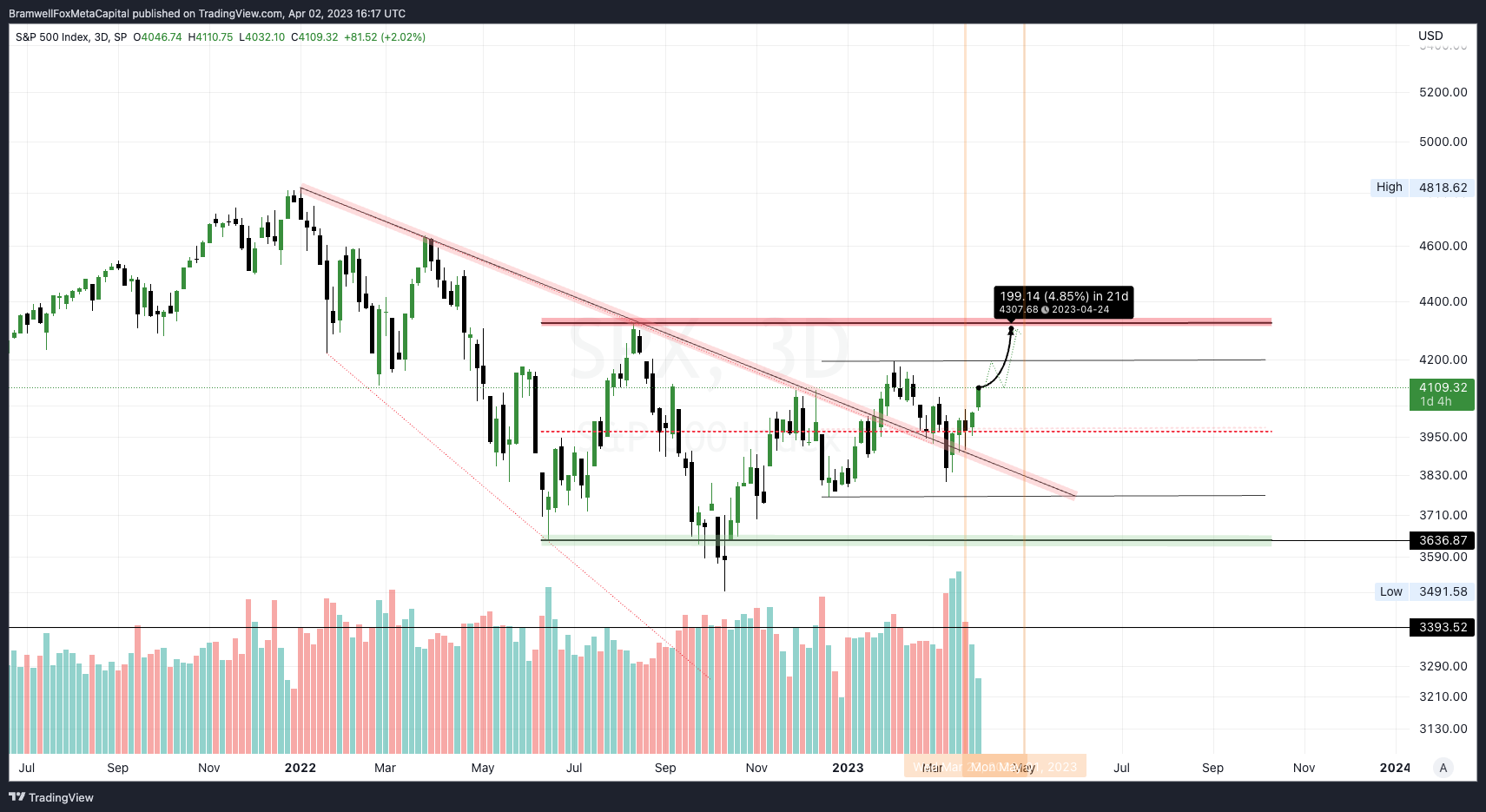Click the 2023 year label on time axis

(848, 768)
